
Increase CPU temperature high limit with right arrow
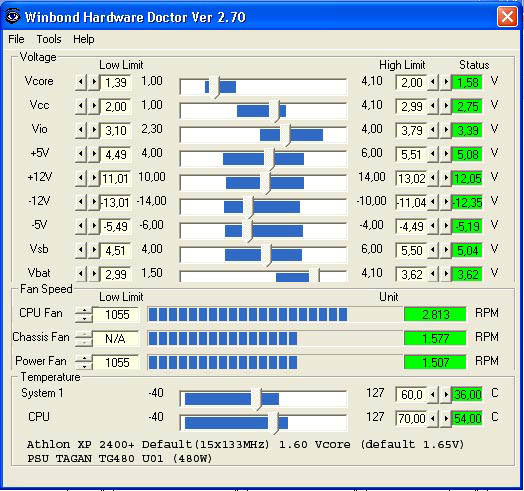pyautogui.click(x=446, y=418)
